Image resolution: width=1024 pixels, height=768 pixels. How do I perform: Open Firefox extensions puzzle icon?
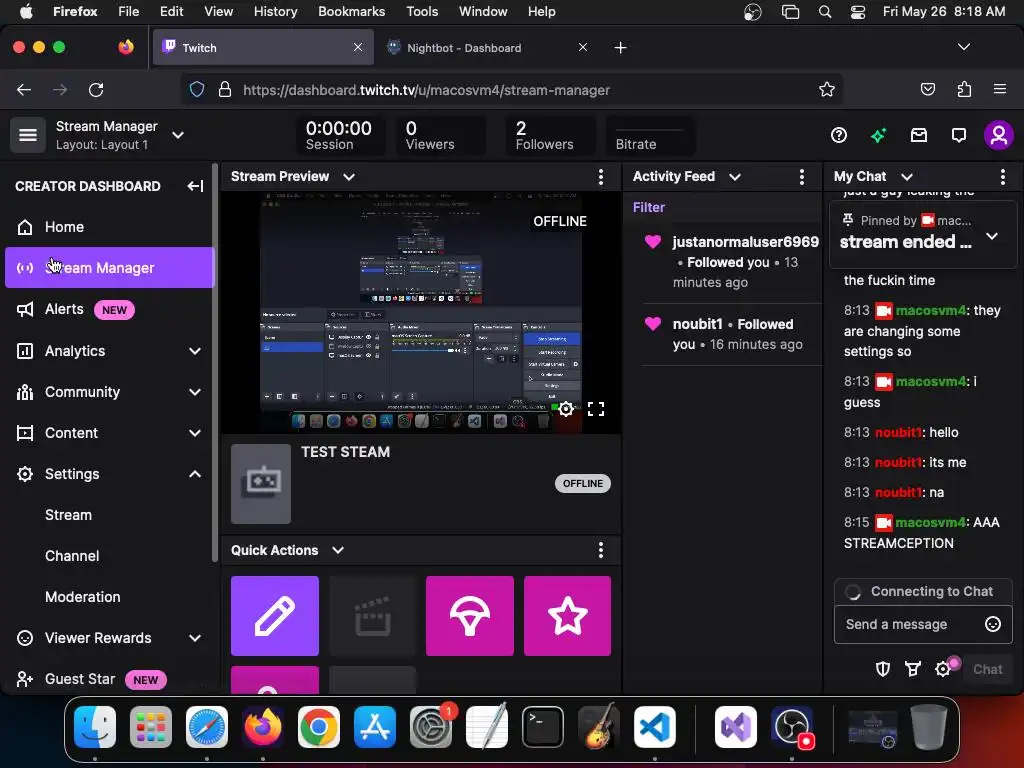click(x=964, y=89)
